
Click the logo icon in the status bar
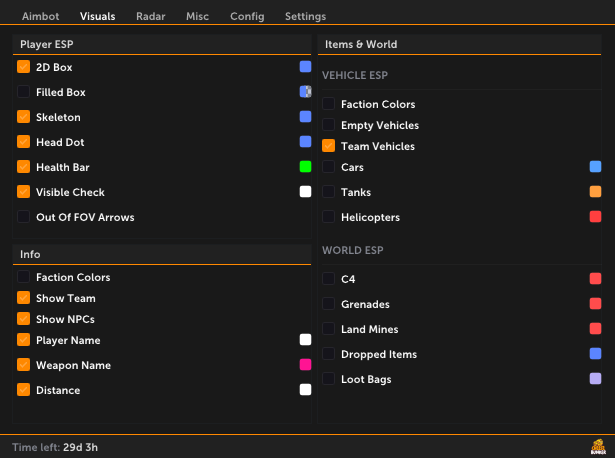tap(598, 447)
